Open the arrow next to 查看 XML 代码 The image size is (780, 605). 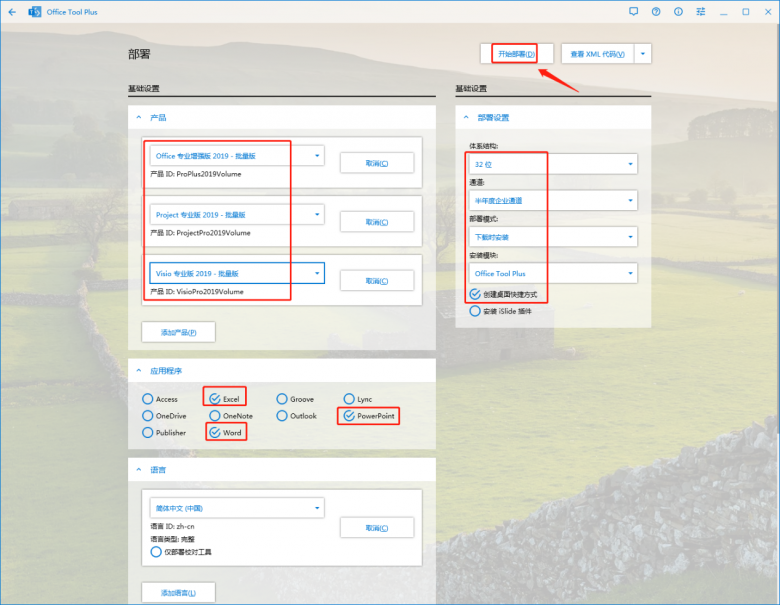coord(643,54)
